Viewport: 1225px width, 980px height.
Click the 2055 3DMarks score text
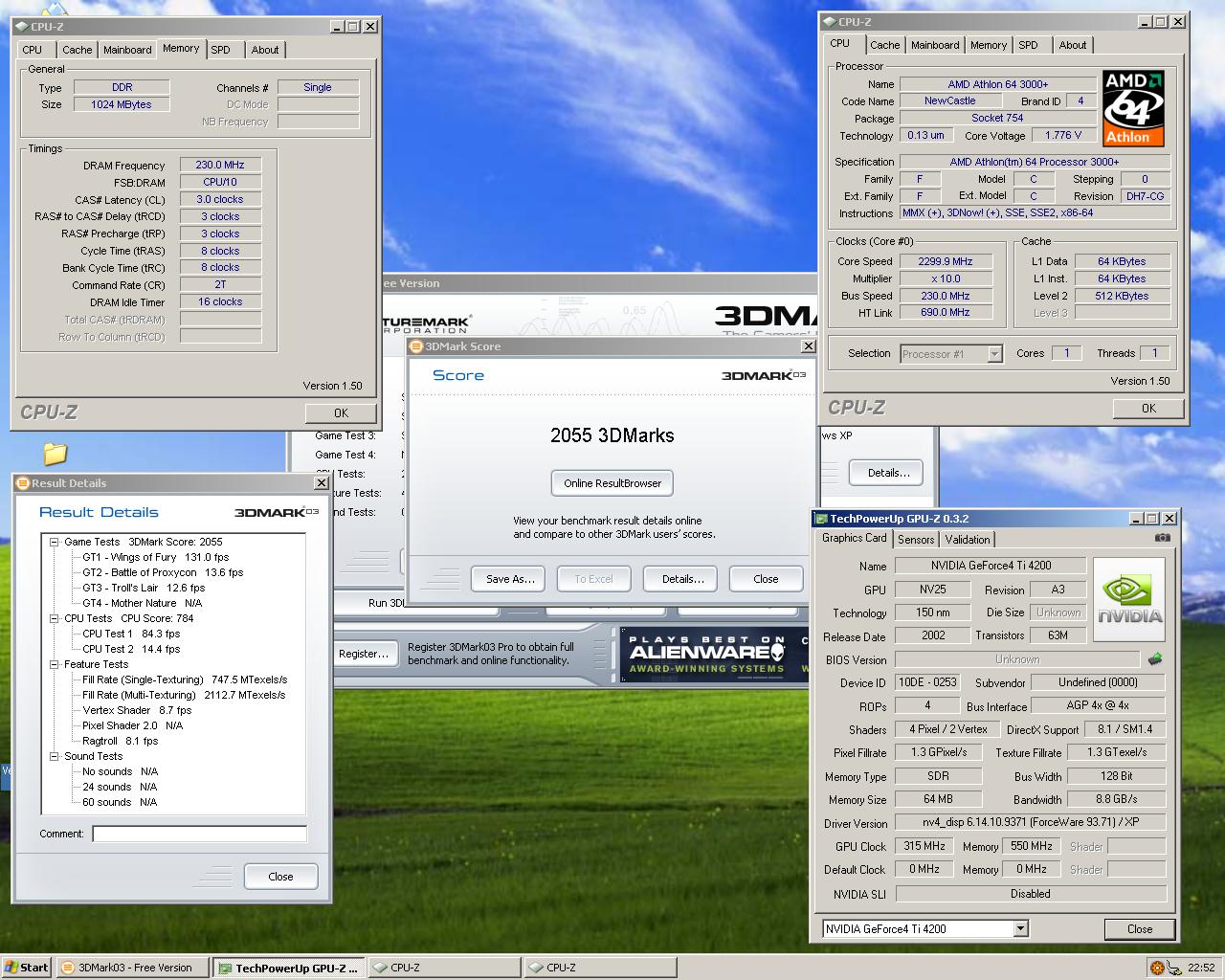pyautogui.click(x=612, y=435)
